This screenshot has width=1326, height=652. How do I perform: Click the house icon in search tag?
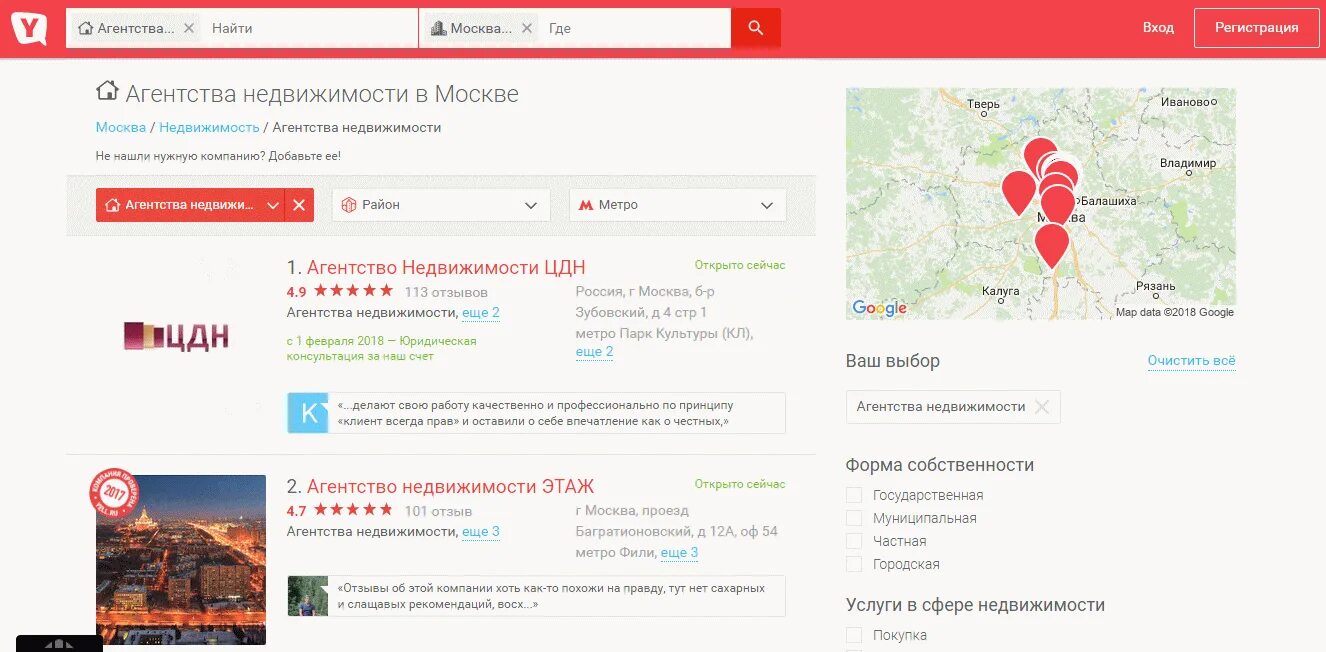click(x=86, y=28)
